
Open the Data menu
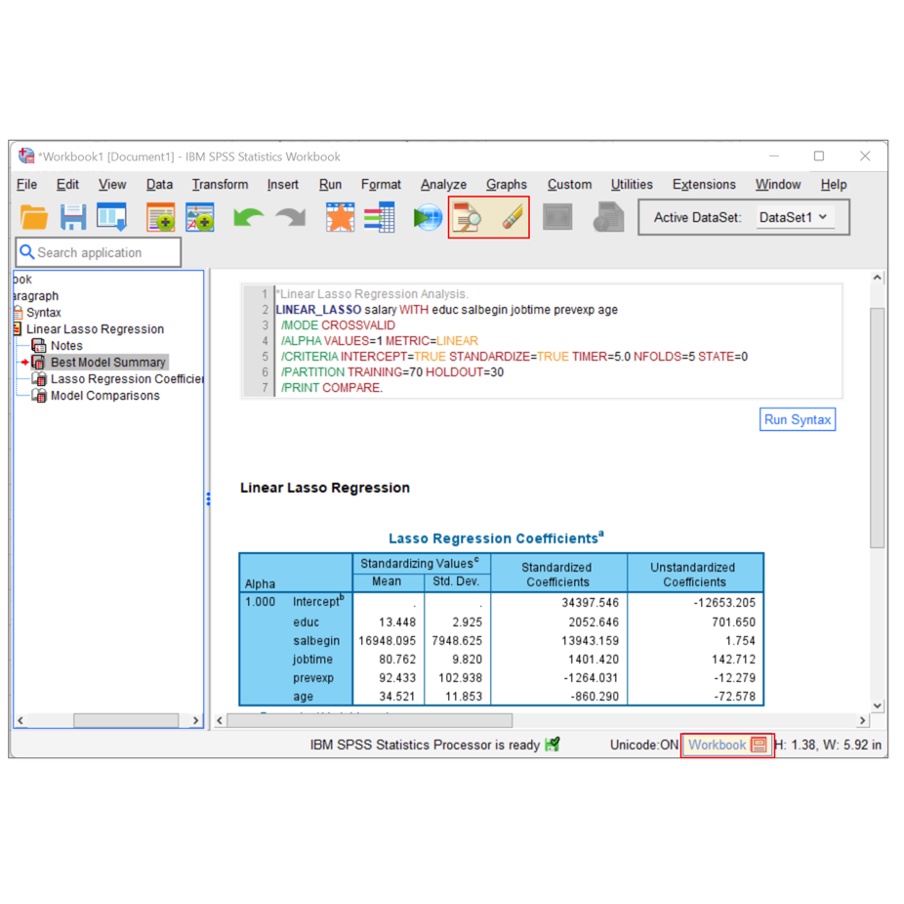[159, 184]
